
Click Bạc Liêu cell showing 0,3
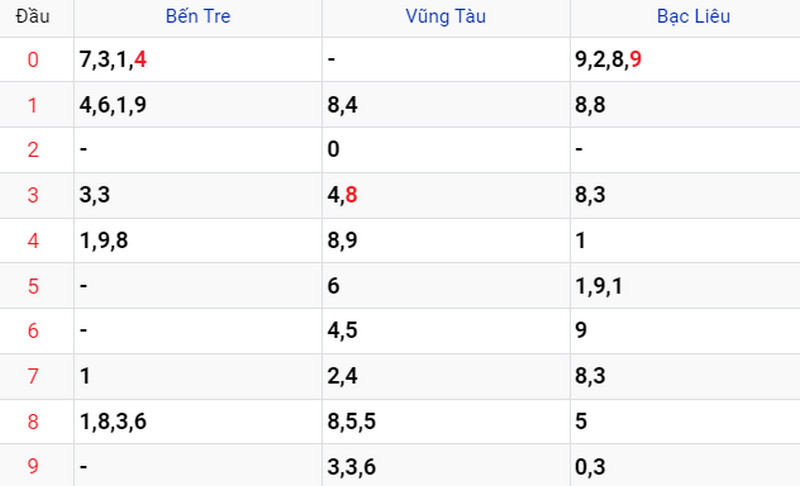click(685, 466)
